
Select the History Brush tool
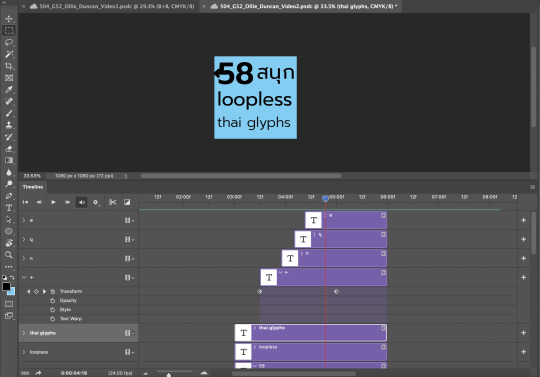pyautogui.click(x=9, y=137)
